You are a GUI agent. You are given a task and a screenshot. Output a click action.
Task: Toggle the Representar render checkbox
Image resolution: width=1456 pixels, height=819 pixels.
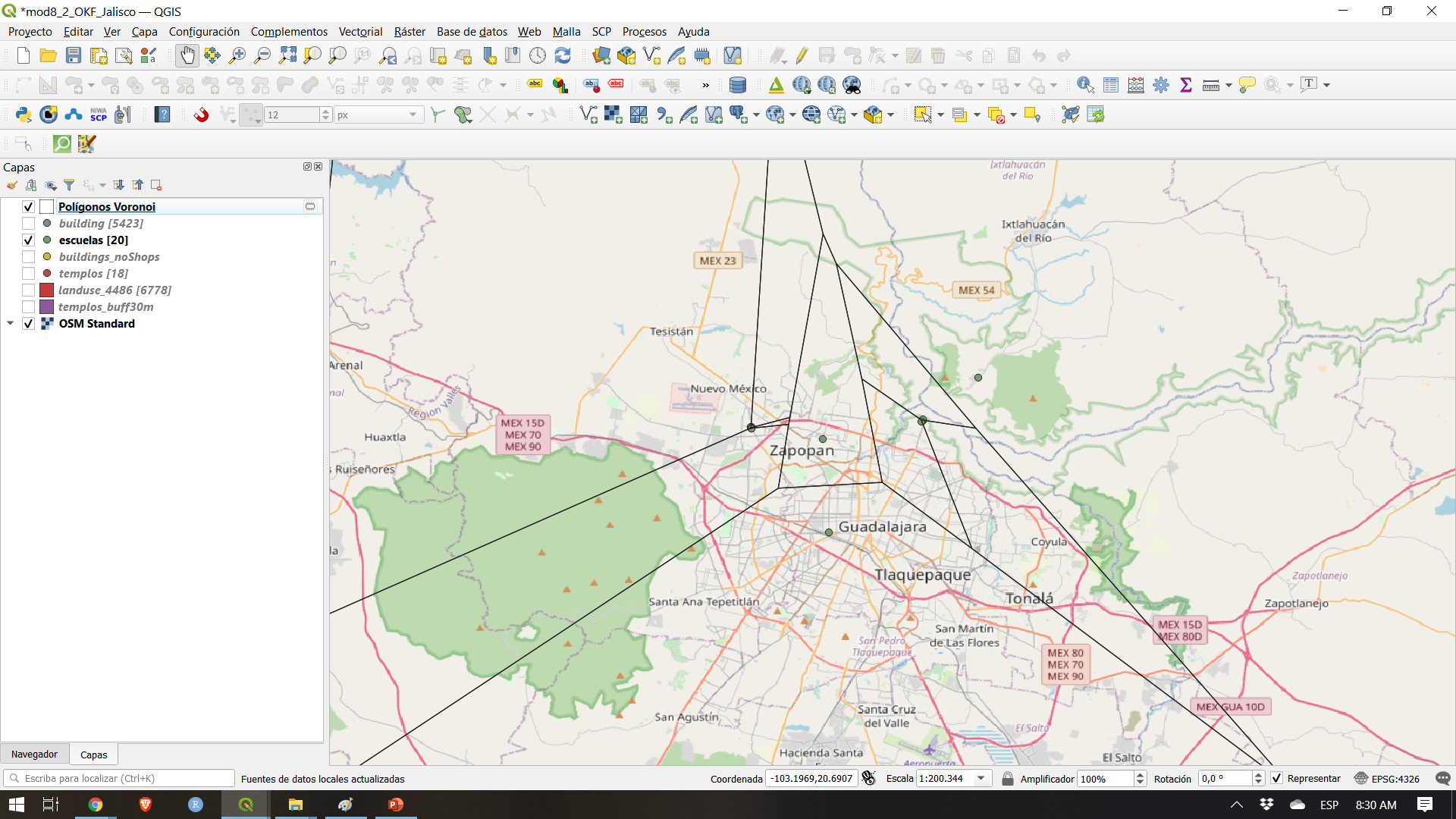click(x=1277, y=779)
